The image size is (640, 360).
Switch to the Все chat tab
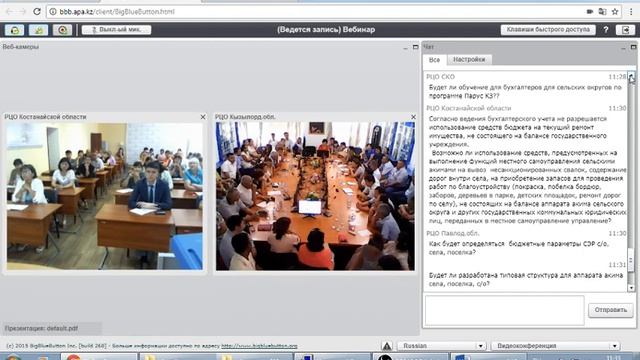434,60
